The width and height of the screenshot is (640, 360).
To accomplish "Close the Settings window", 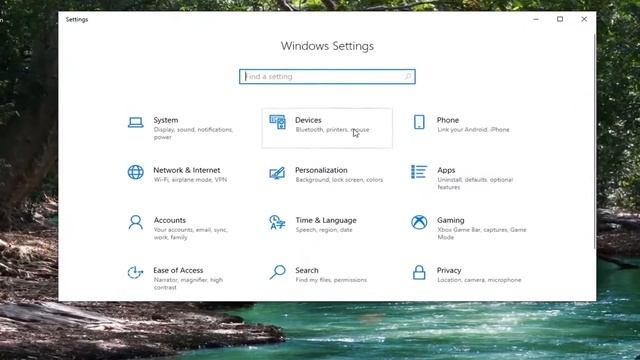I will tap(584, 19).
